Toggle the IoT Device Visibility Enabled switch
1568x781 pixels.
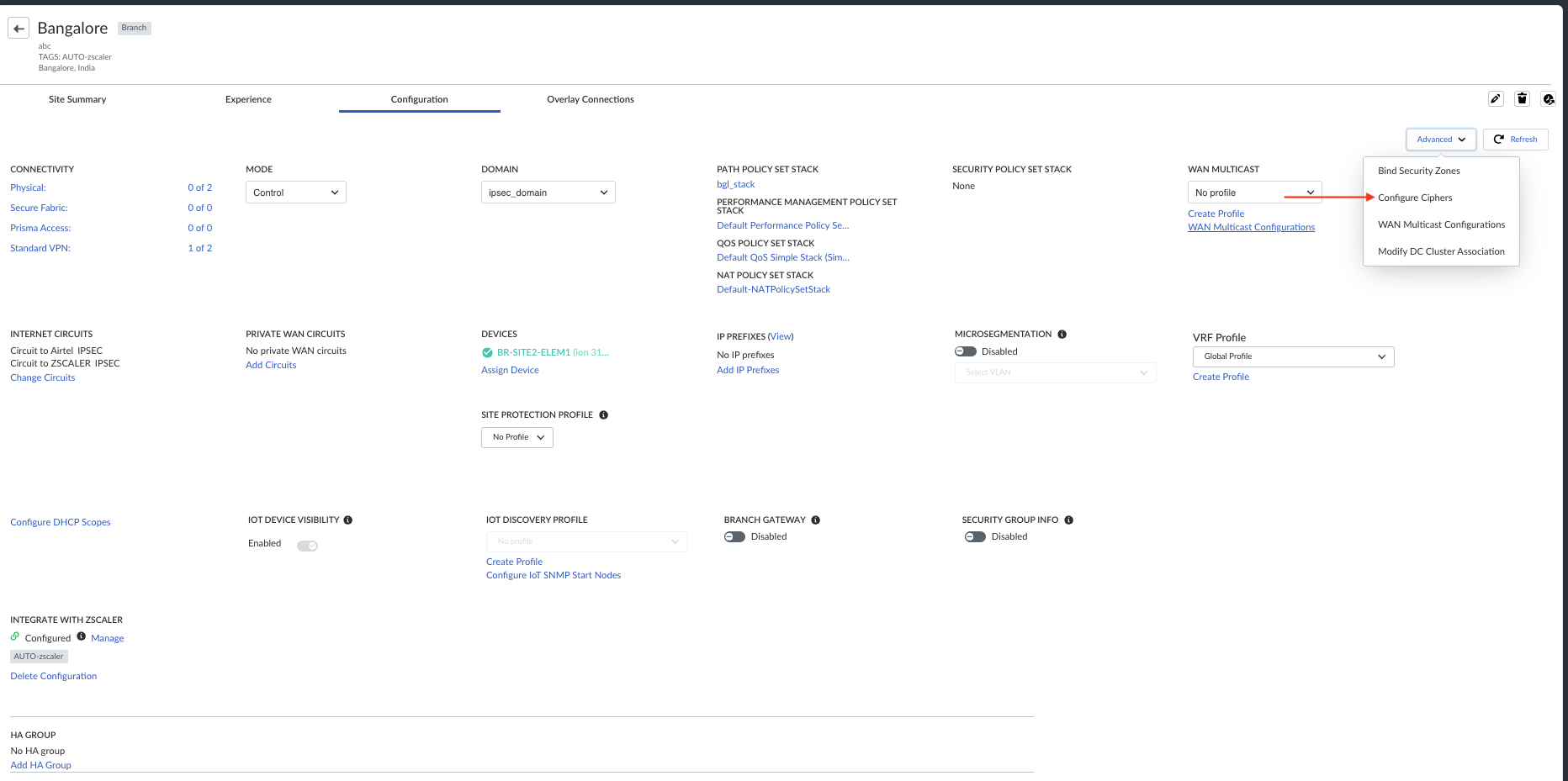tap(308, 546)
